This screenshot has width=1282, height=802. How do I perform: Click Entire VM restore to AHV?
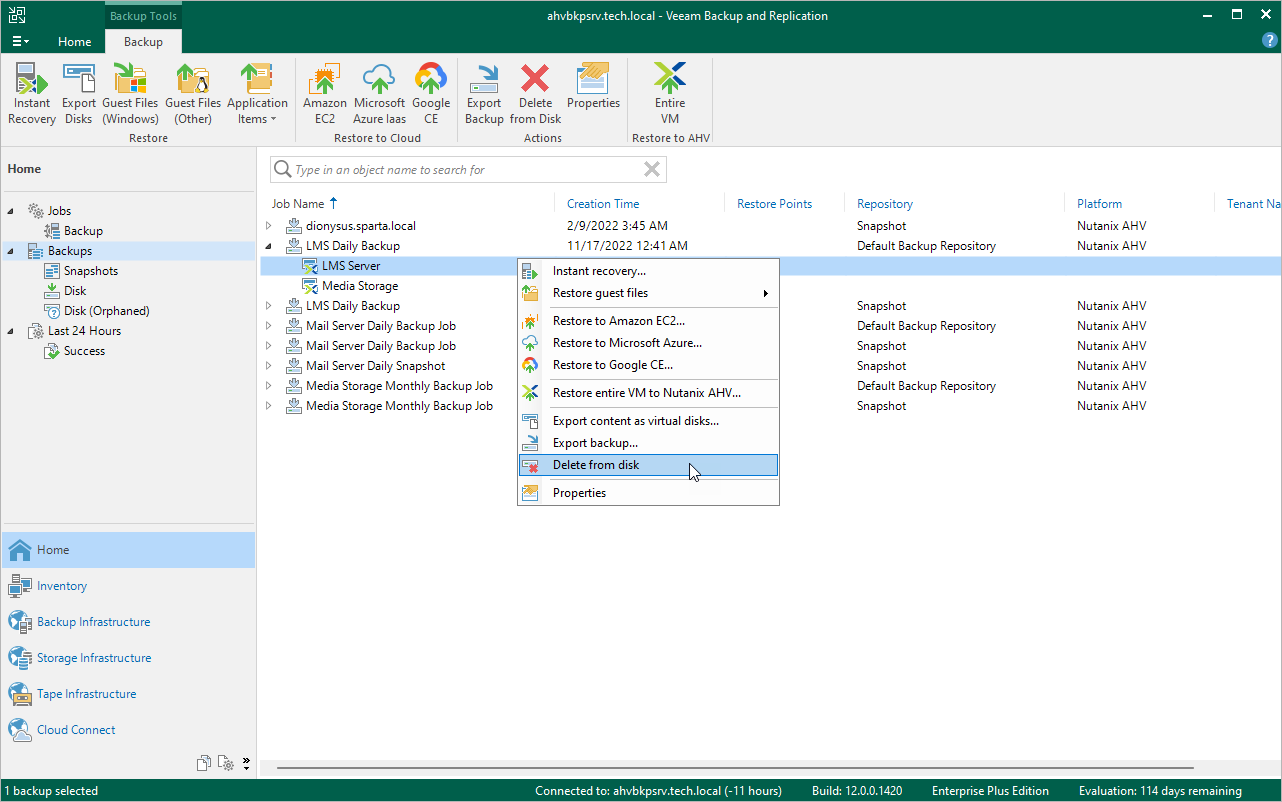tap(670, 94)
